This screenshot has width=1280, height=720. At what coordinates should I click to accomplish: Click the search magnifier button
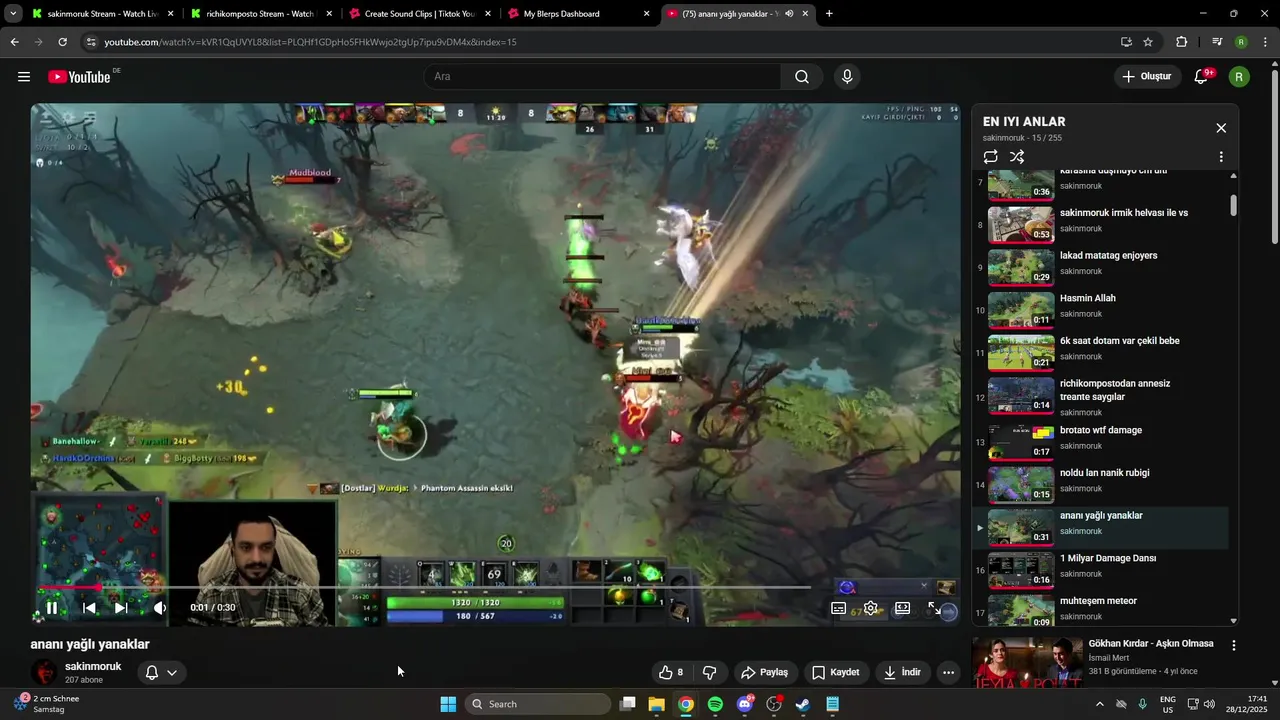pyautogui.click(x=801, y=77)
